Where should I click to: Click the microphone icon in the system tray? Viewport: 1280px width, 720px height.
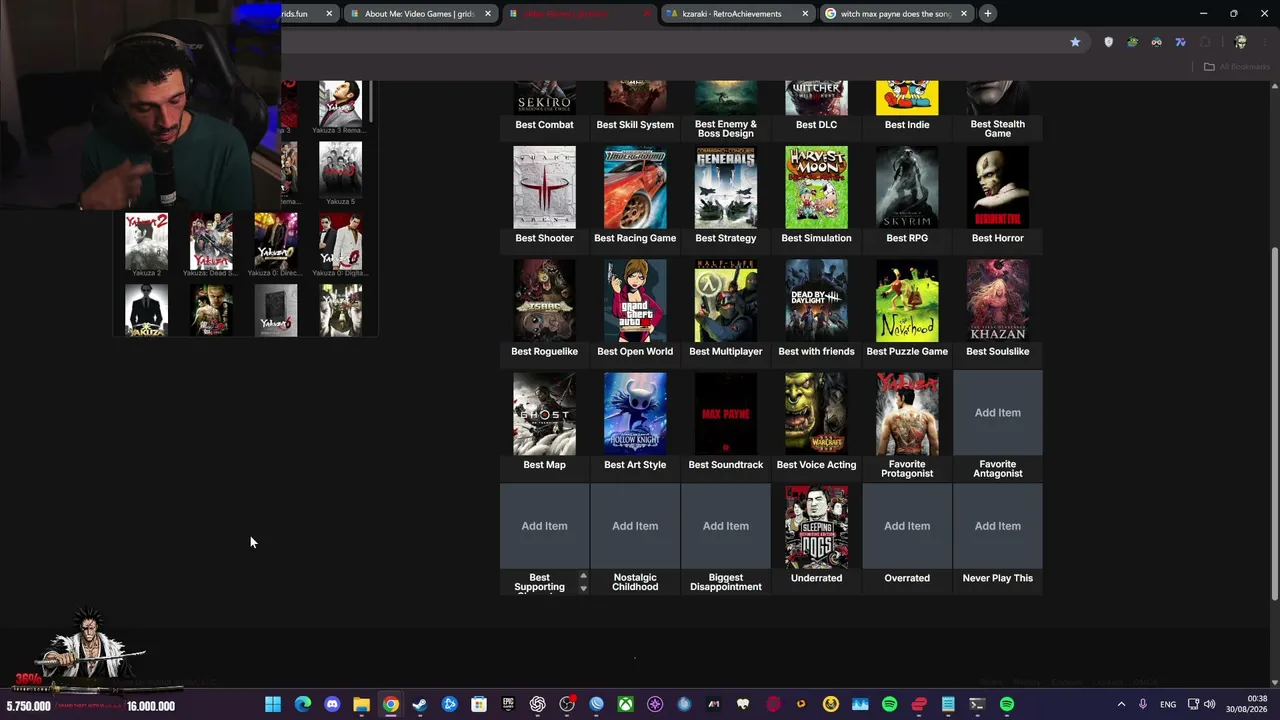coord(1143,705)
